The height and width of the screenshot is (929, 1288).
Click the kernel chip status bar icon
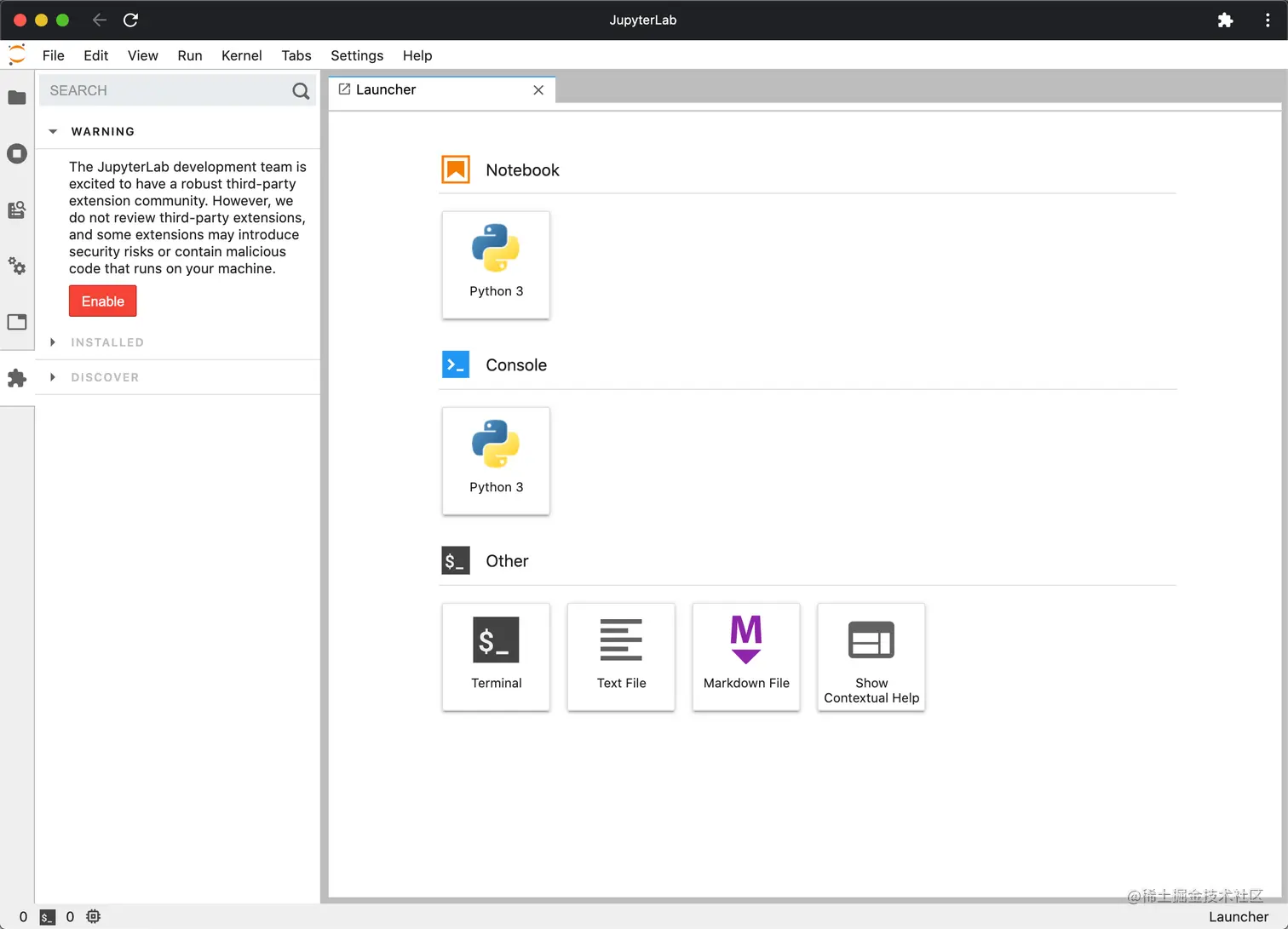pos(94,917)
